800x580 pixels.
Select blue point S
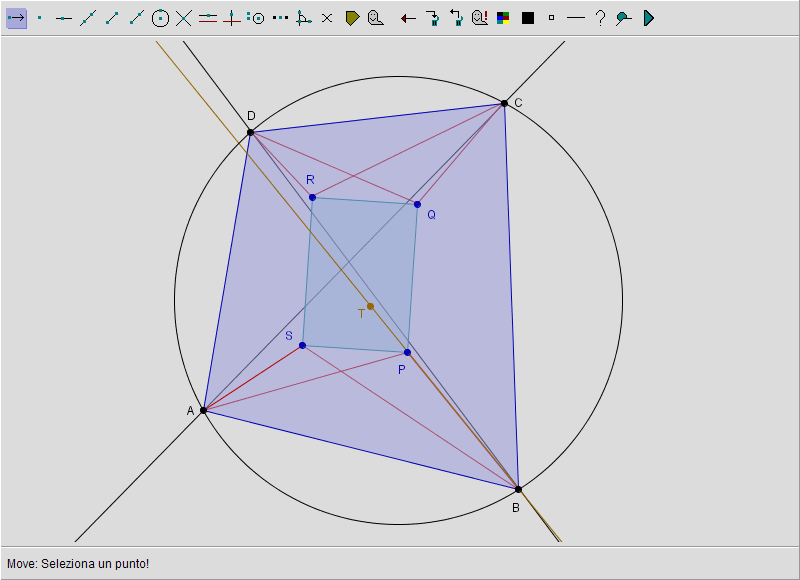(303, 345)
